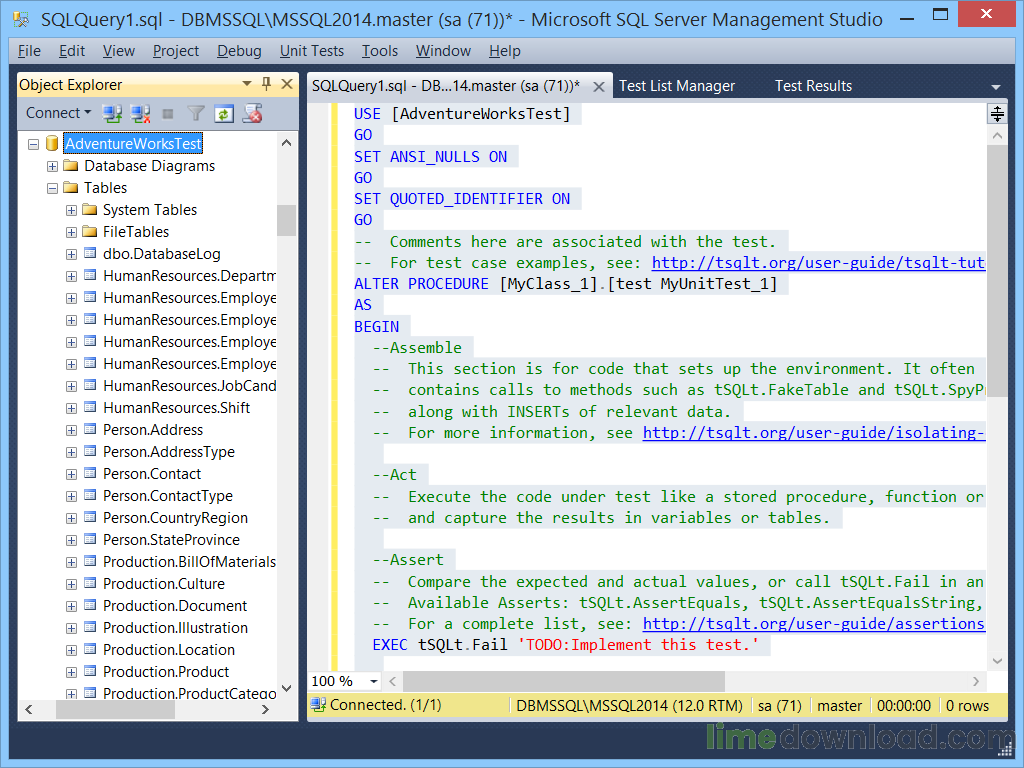Screen dimensions: 1024x768
Task: Expand the FileTables node
Action: [71, 232]
